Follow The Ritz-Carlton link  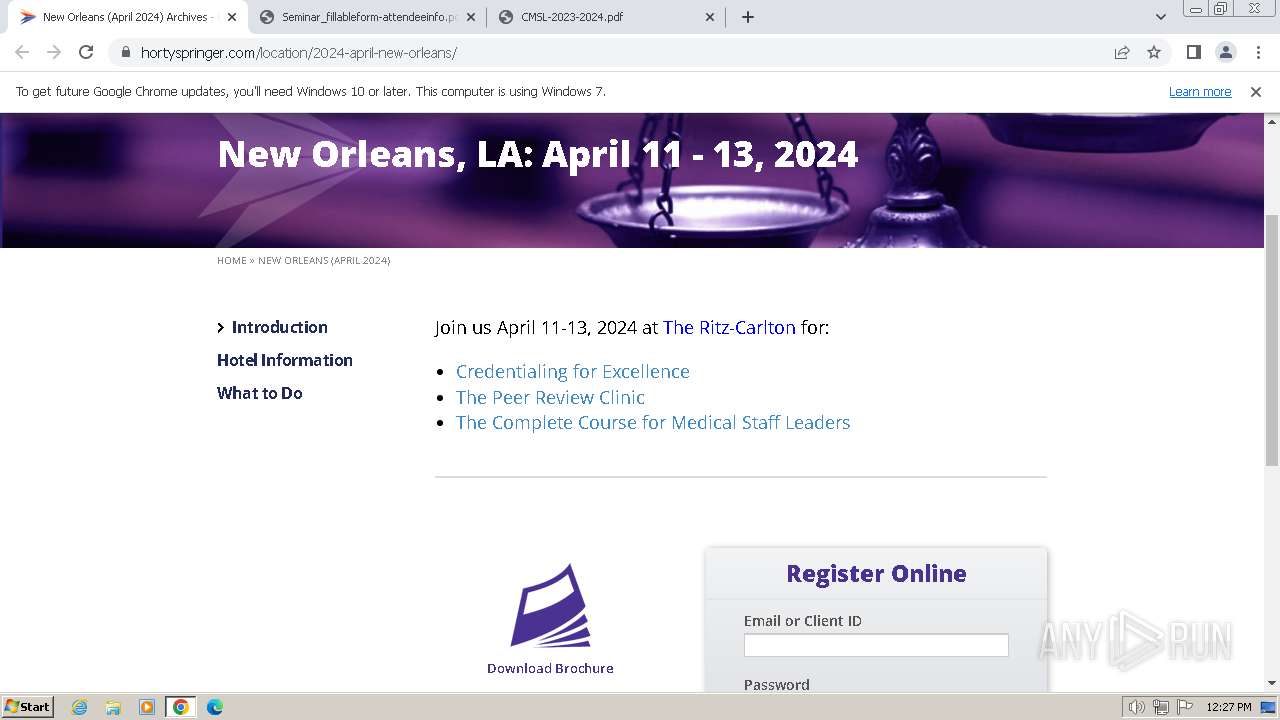pos(729,327)
